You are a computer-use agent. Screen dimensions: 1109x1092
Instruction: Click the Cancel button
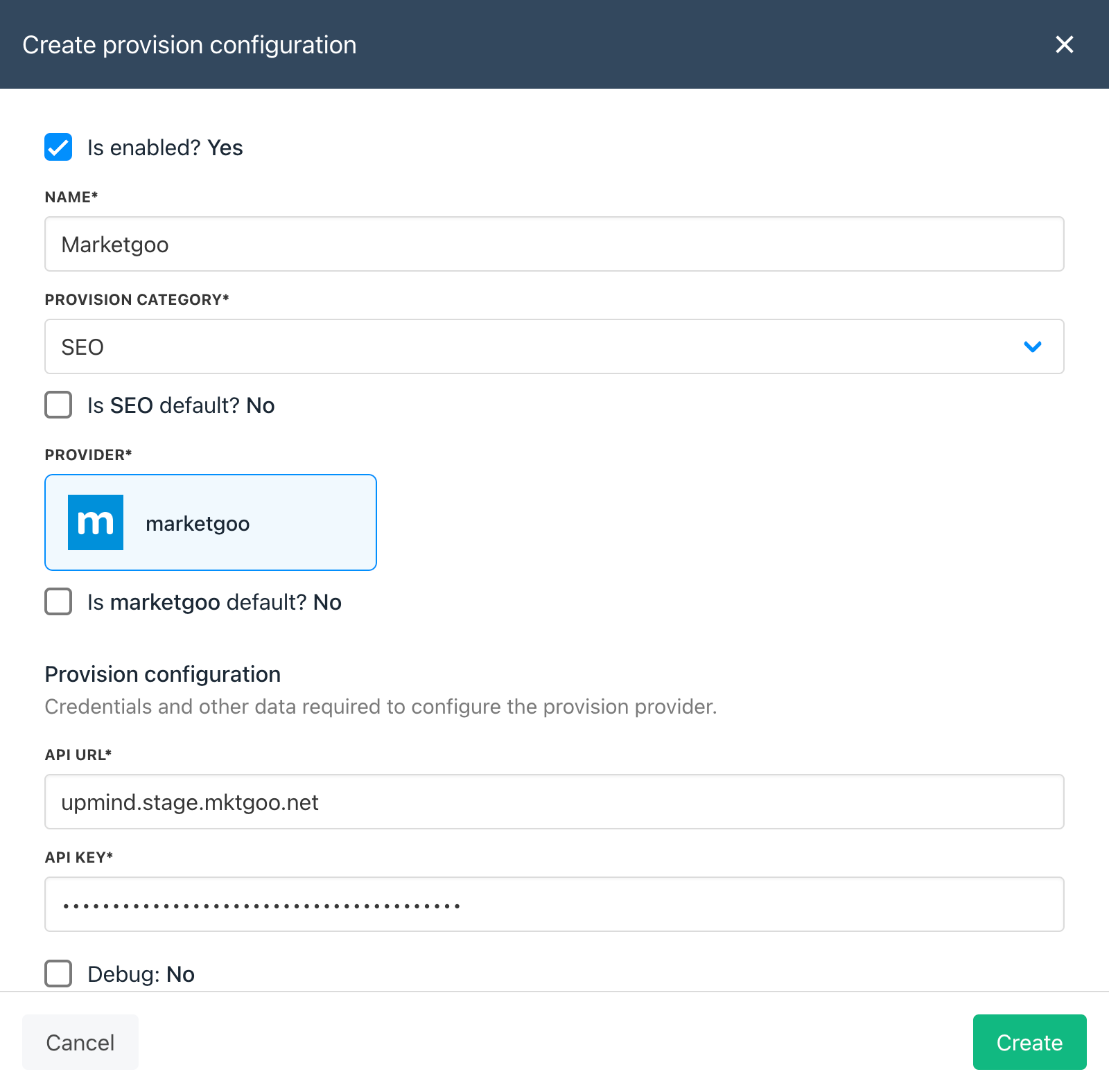[x=80, y=1042]
